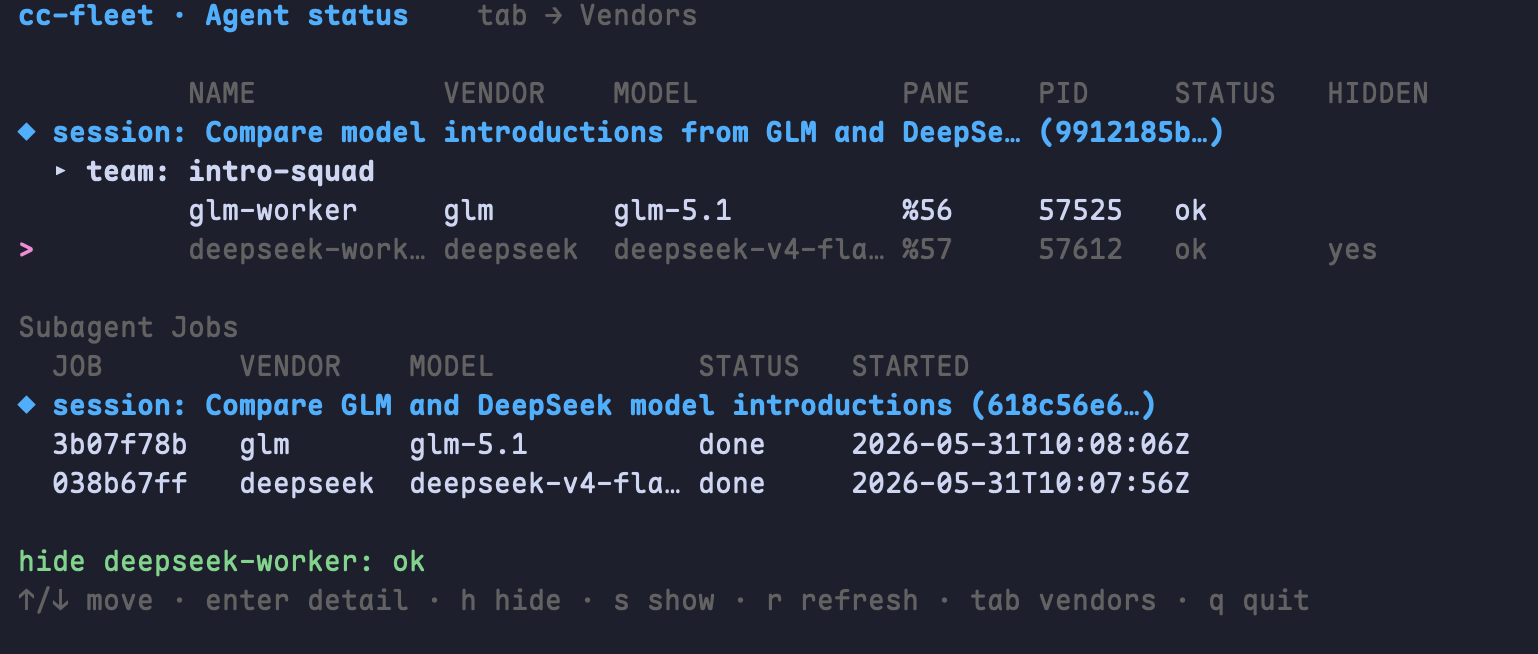Screen dimensions: 1538x654
Task: Click the VENDOR header under Subagent Jobs
Action: (290, 366)
